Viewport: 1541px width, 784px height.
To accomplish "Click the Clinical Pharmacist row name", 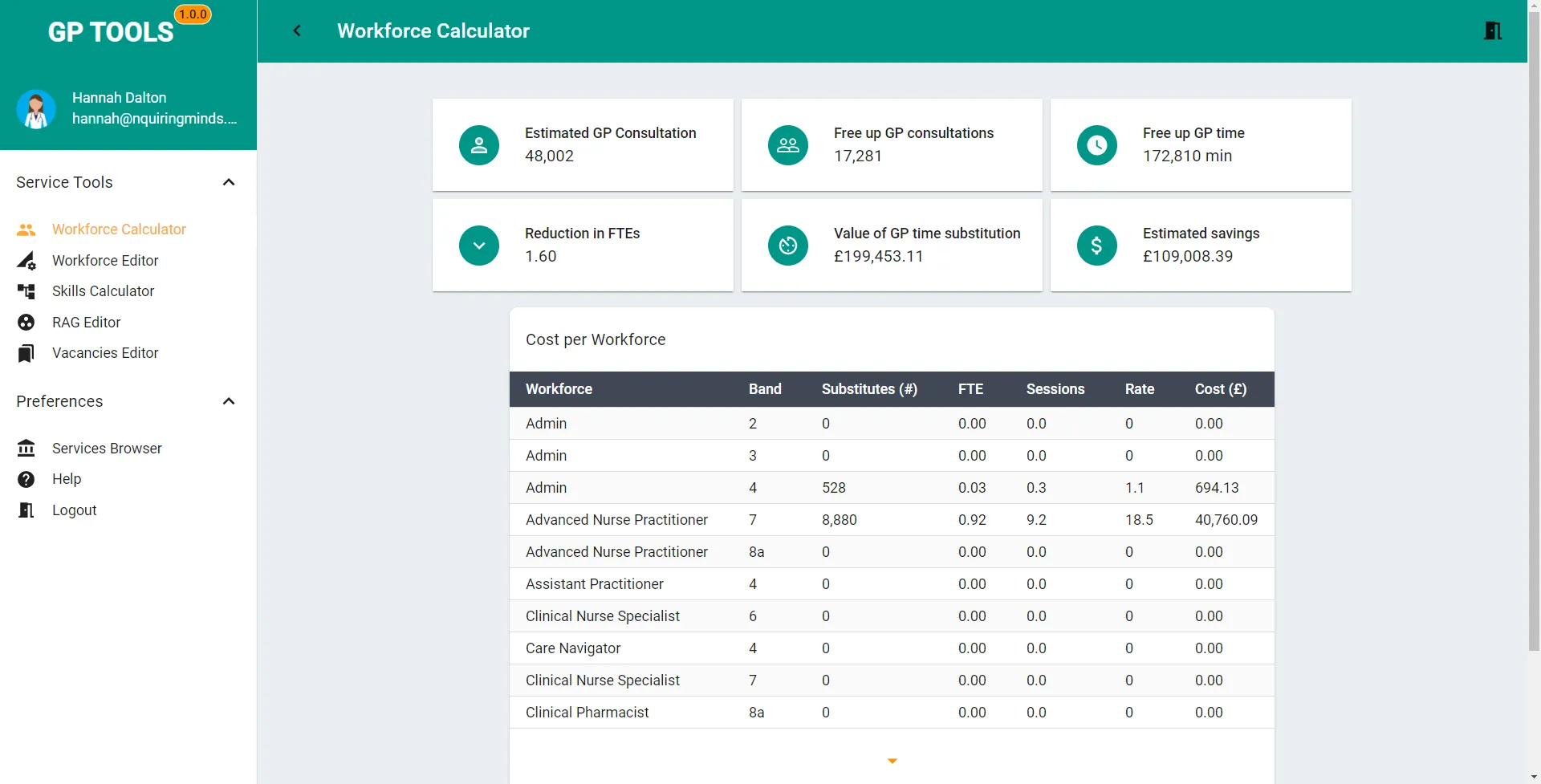I will pos(588,713).
